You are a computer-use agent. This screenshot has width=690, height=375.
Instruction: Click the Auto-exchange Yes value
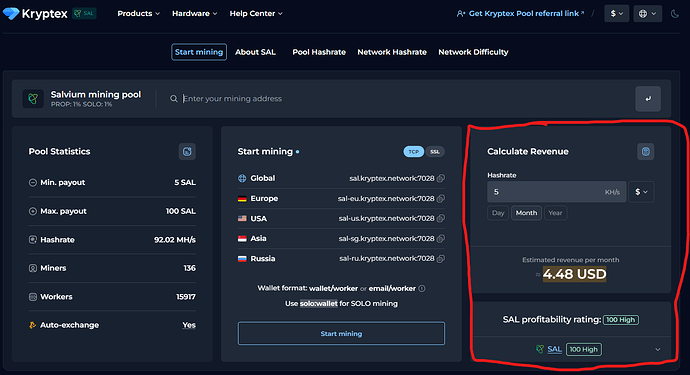189,325
